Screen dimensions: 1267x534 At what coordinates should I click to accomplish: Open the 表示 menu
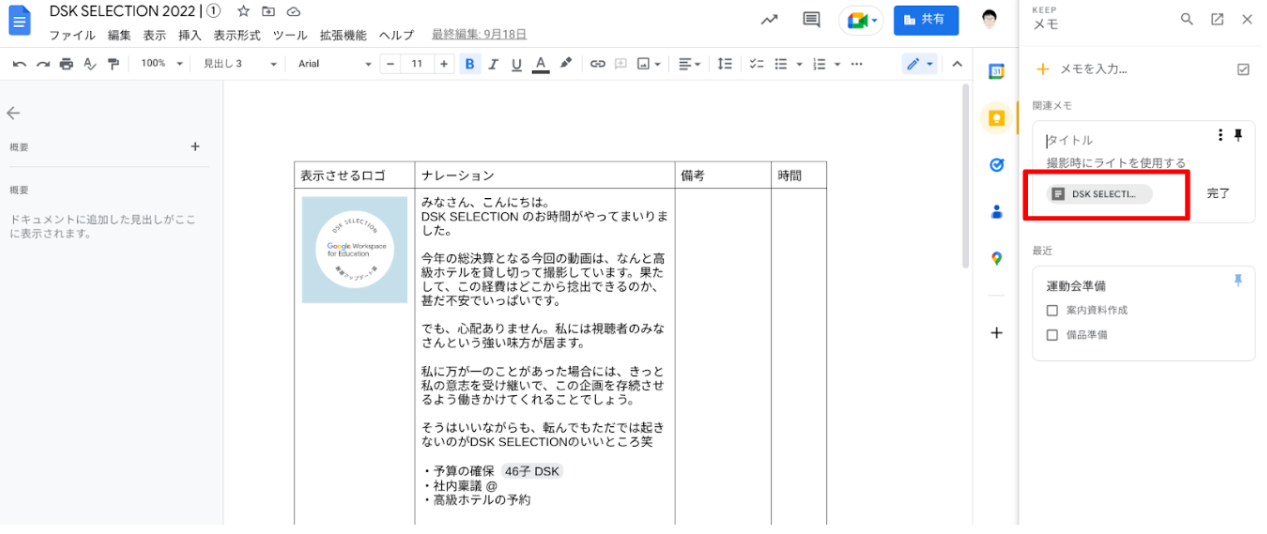(154, 35)
